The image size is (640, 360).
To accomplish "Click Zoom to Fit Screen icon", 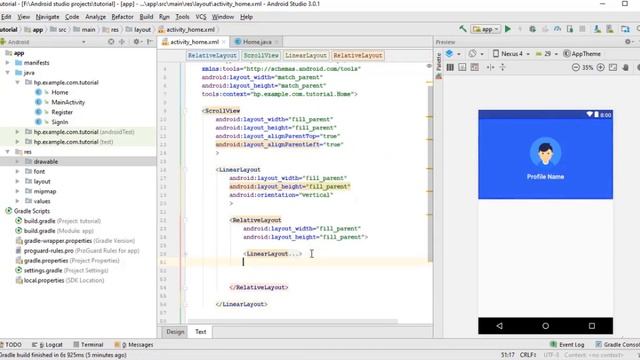I will pos(613,67).
